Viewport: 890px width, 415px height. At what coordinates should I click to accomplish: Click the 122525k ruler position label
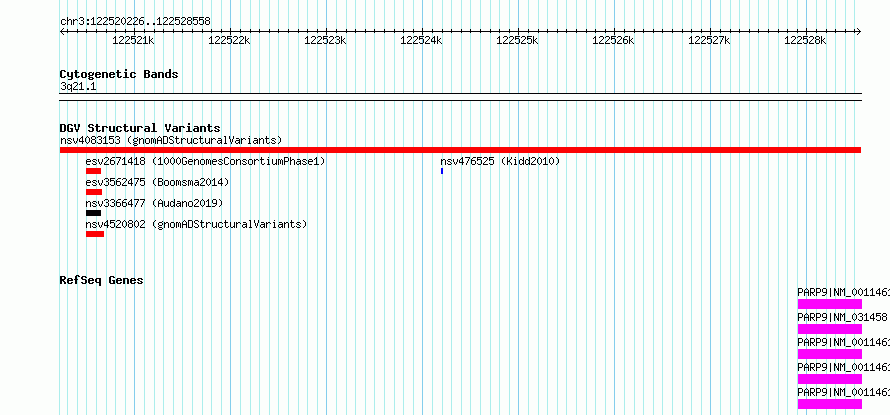click(x=517, y=40)
